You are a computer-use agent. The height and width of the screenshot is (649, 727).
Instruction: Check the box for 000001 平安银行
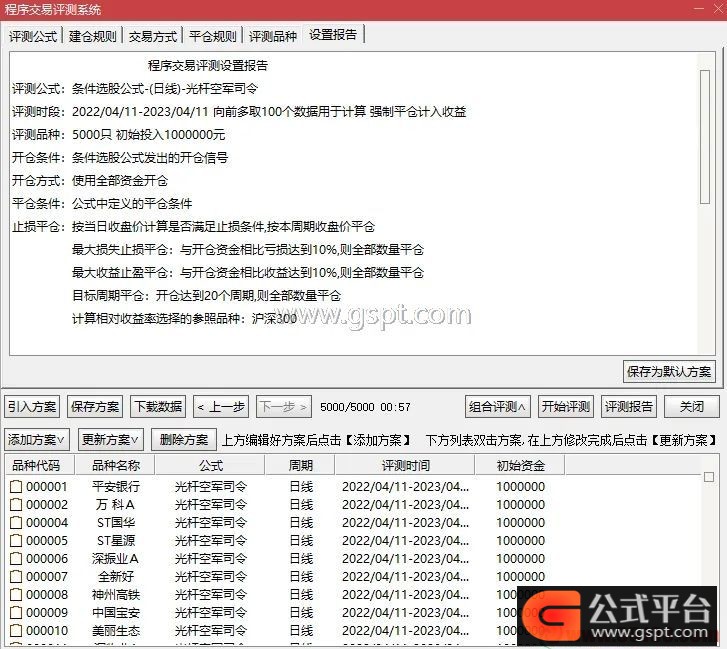click(16, 486)
